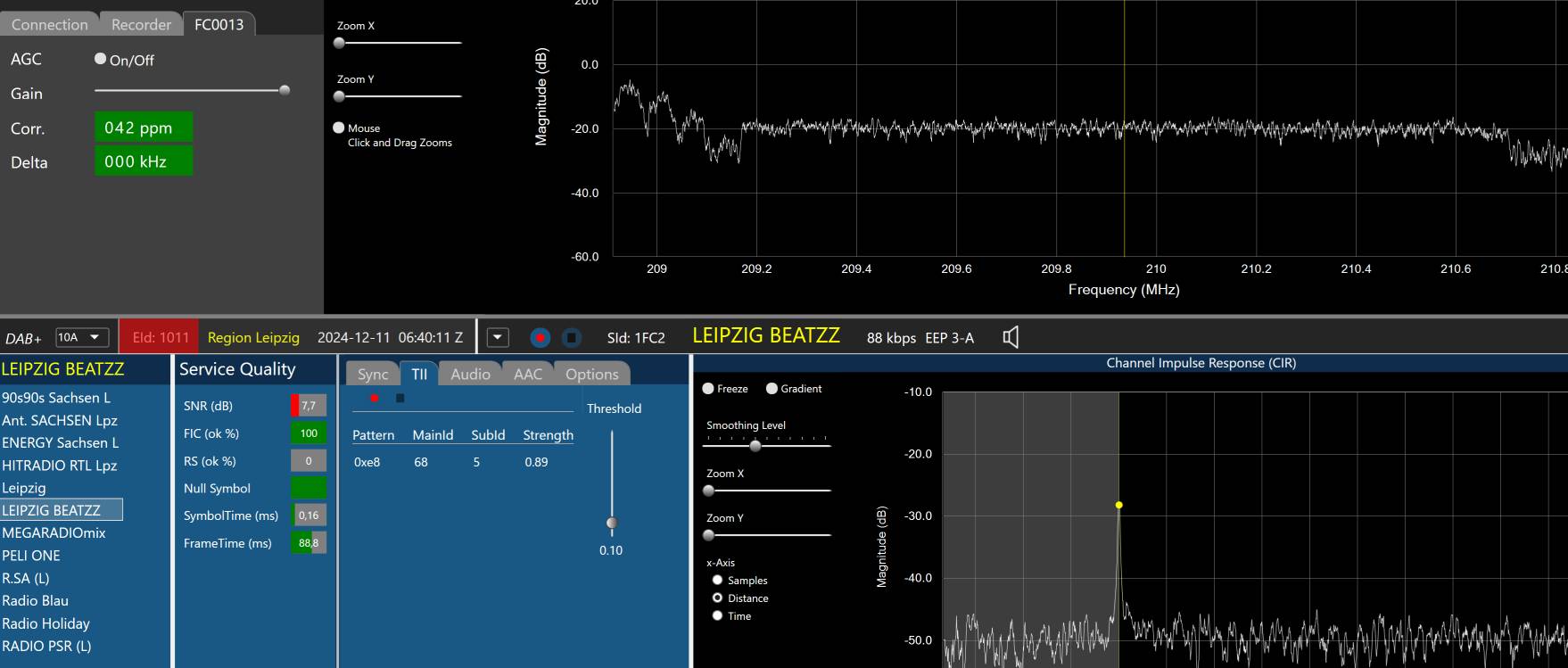Mute audio with the speaker icon
The width and height of the screenshot is (1568, 668).
click(x=1011, y=337)
